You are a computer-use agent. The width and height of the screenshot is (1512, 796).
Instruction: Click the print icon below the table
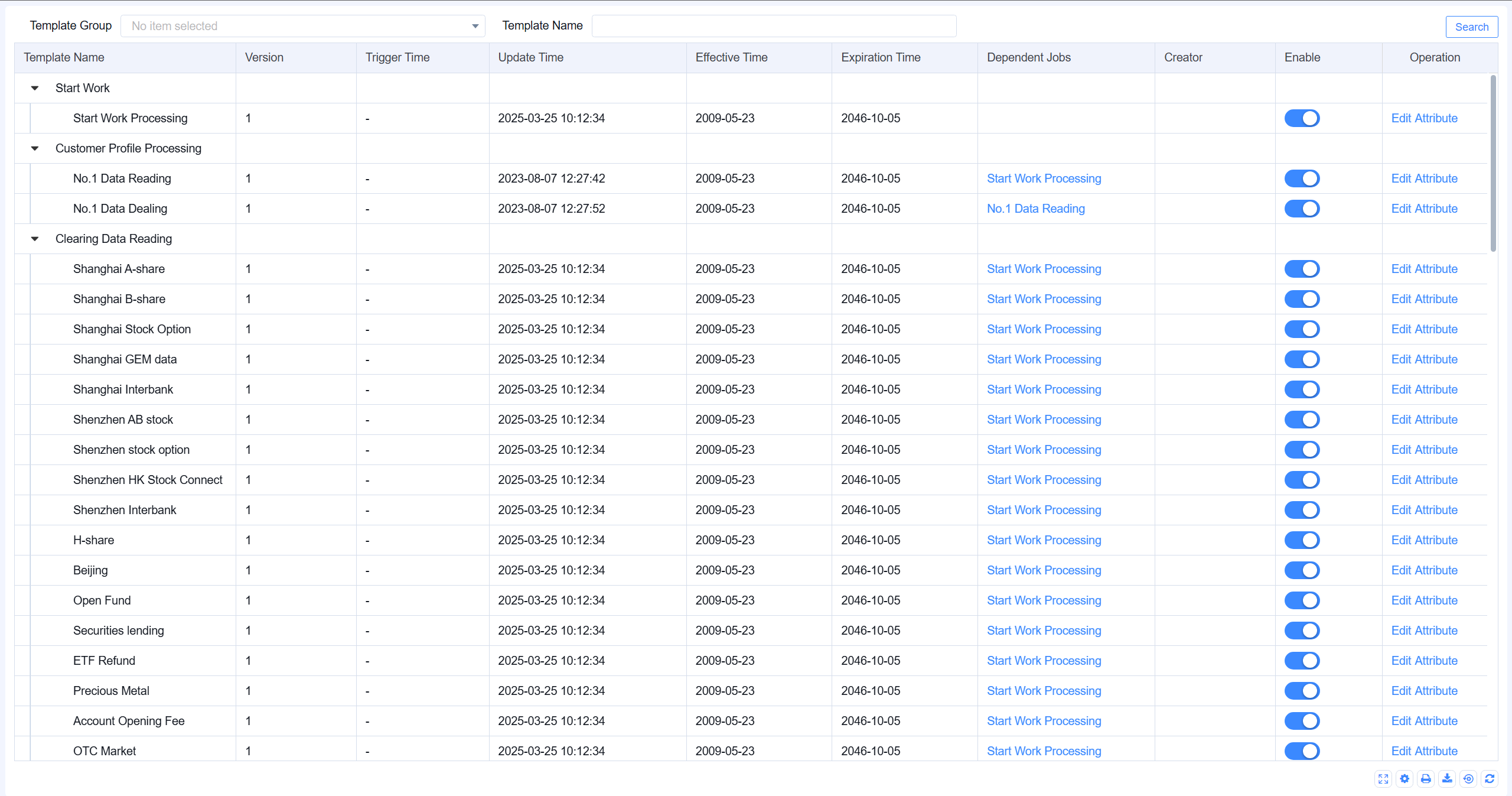pyautogui.click(x=1426, y=779)
